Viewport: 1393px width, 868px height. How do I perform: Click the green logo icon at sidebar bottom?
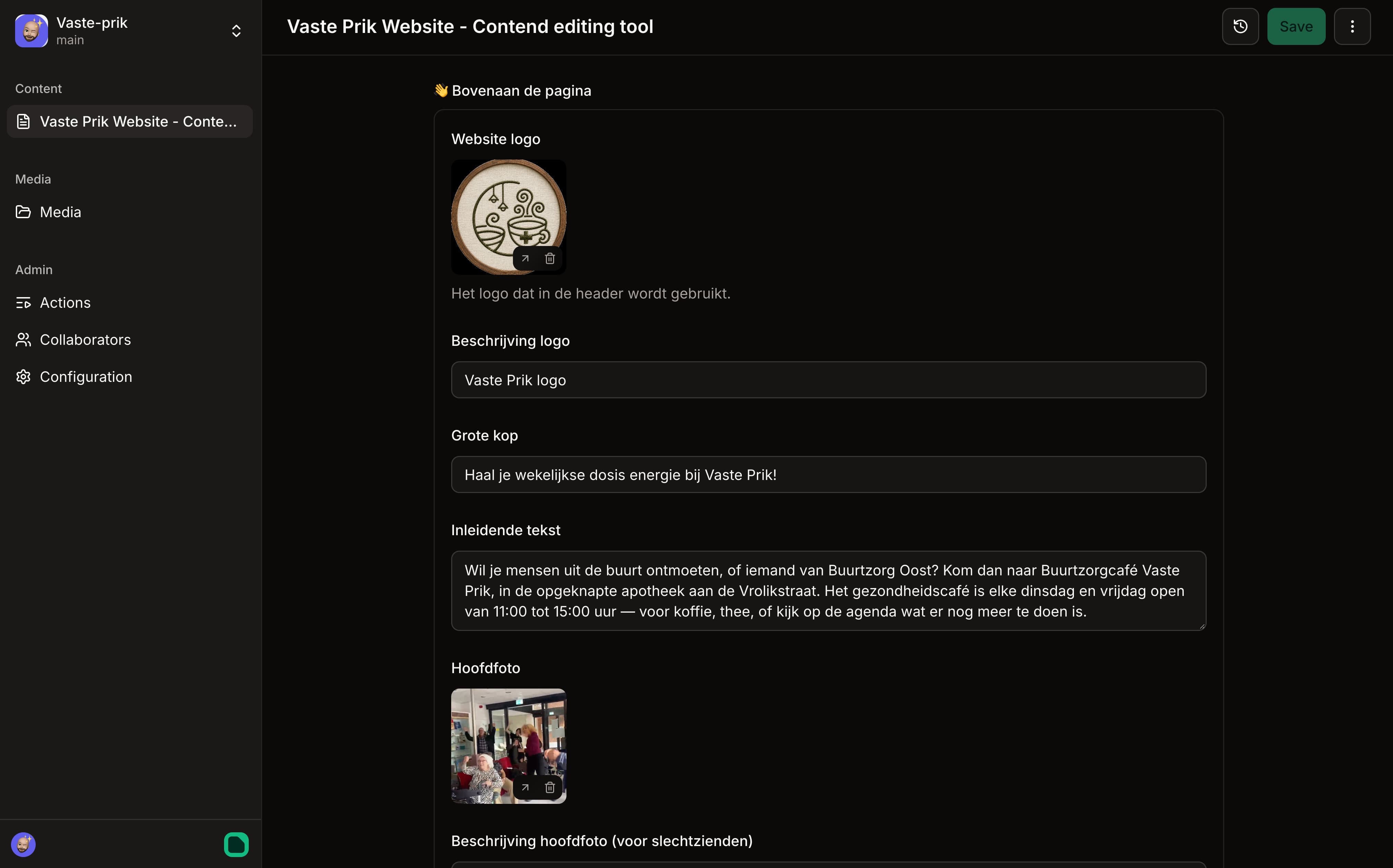click(x=236, y=844)
